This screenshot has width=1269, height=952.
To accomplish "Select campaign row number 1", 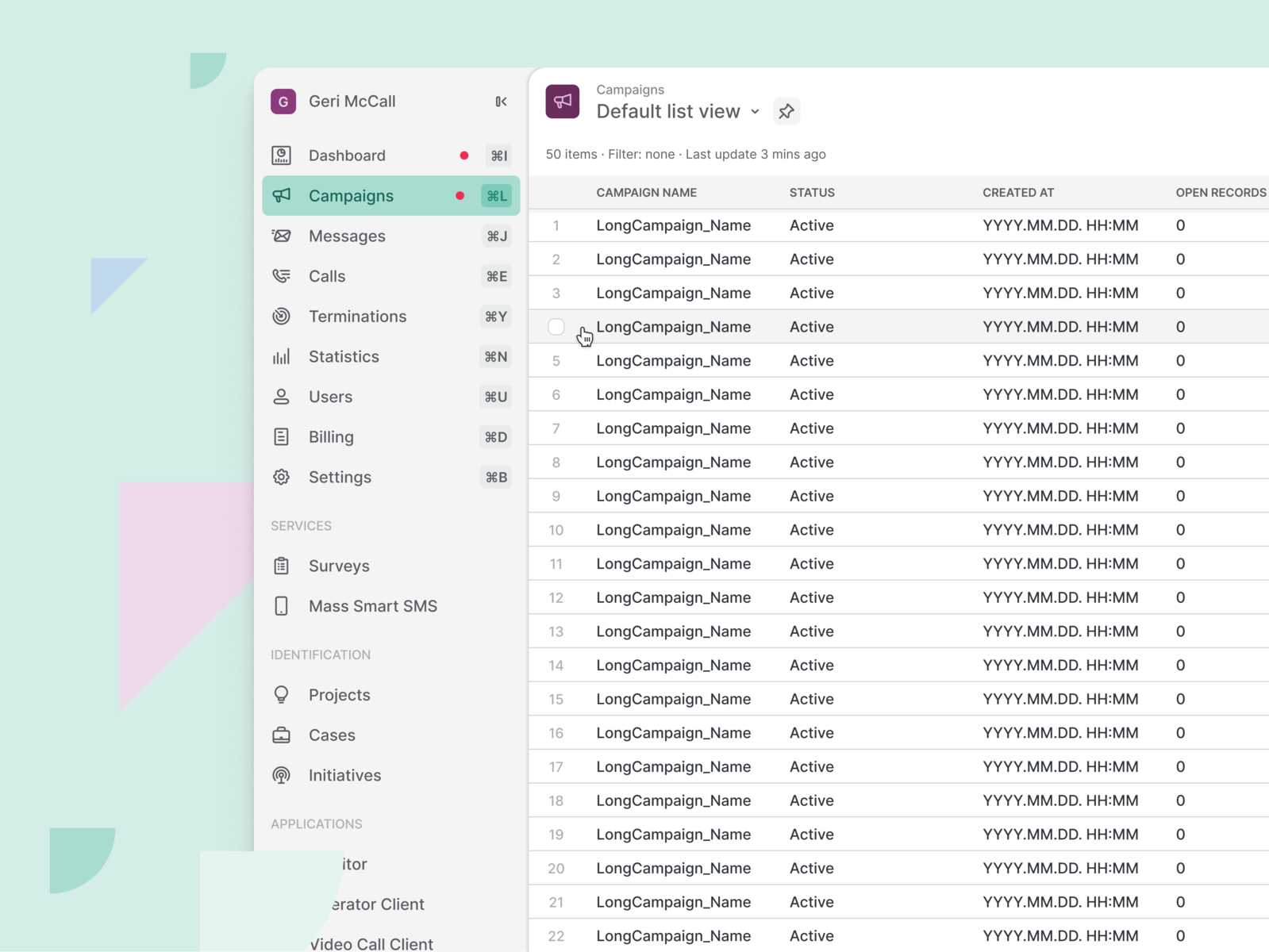I will coord(556,225).
